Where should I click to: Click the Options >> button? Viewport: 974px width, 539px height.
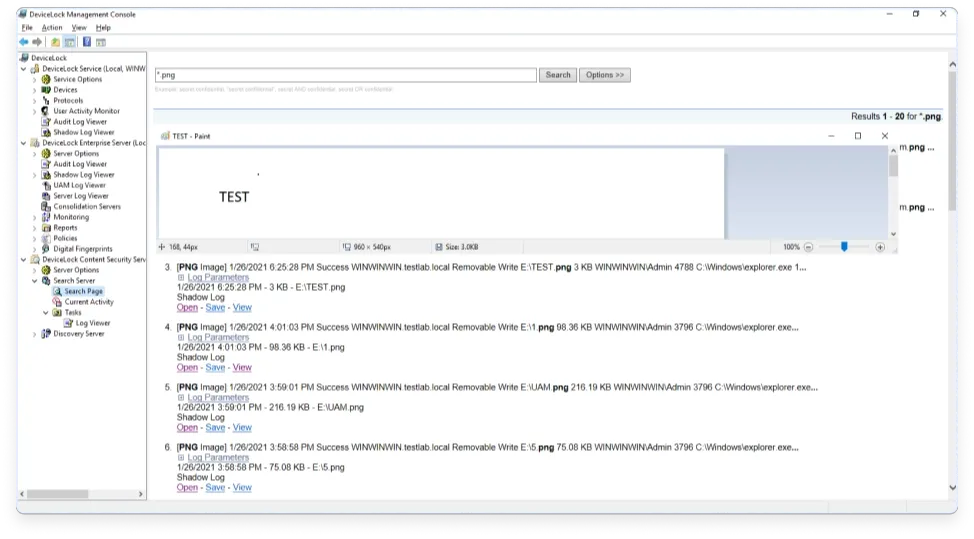coord(604,75)
